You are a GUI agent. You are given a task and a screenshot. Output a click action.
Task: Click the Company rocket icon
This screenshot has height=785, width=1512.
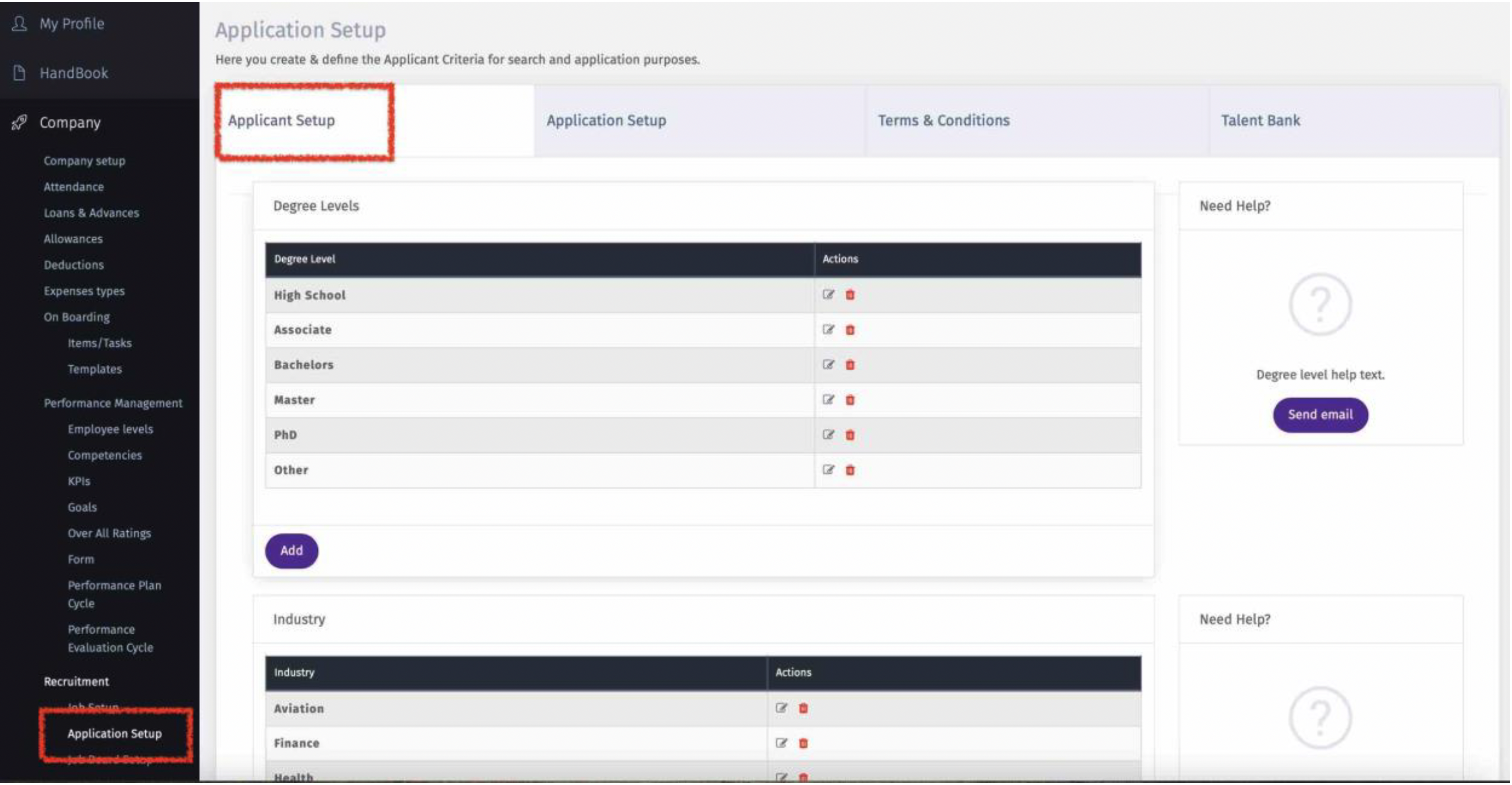[19, 122]
